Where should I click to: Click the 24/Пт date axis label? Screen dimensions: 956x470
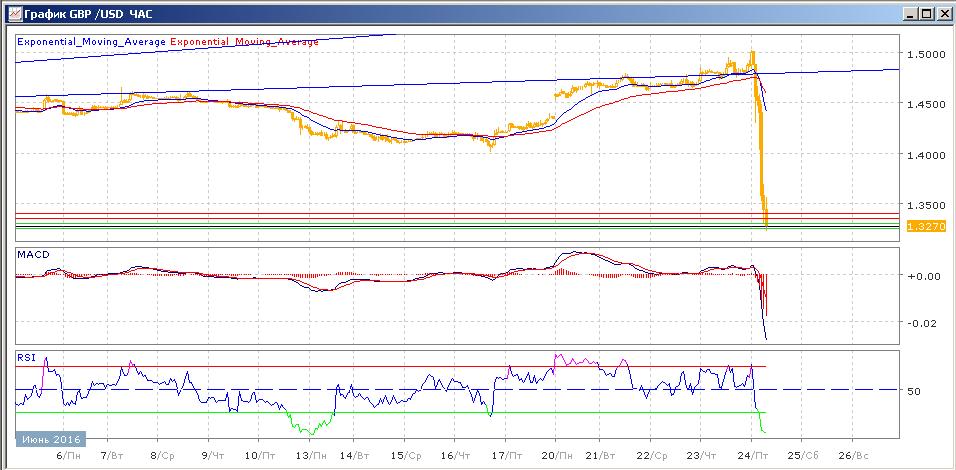point(758,456)
